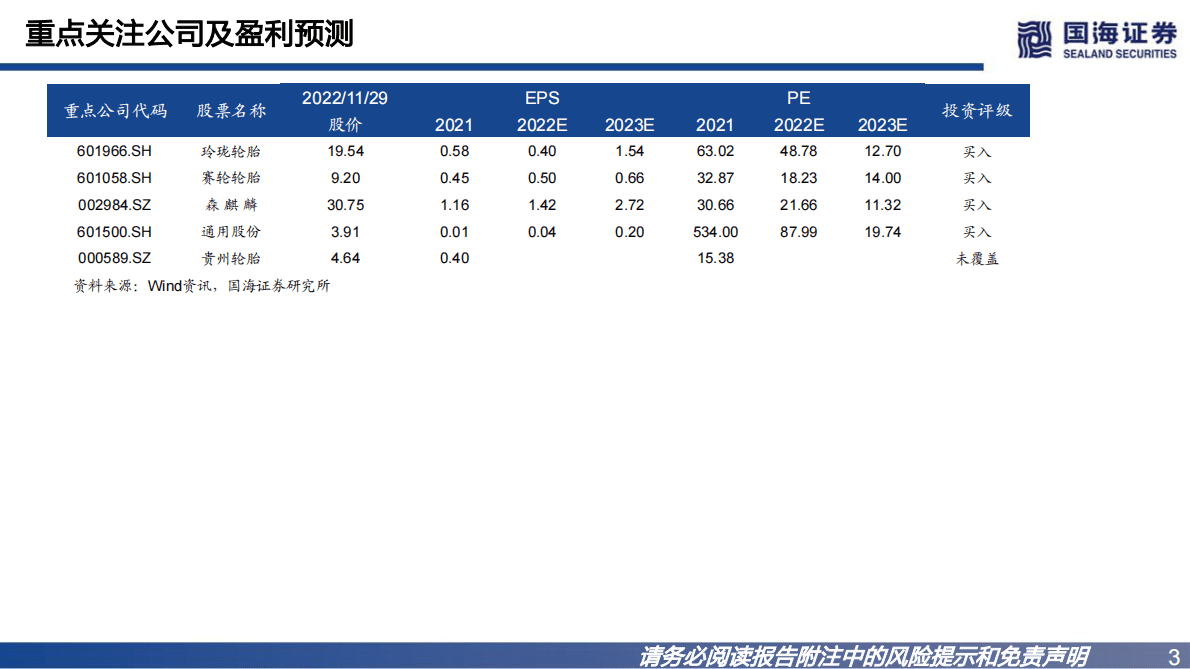Click the 未覆盖 rating for 贵州轮胎
Viewport: 1190px width, 669px height.
pos(975,257)
